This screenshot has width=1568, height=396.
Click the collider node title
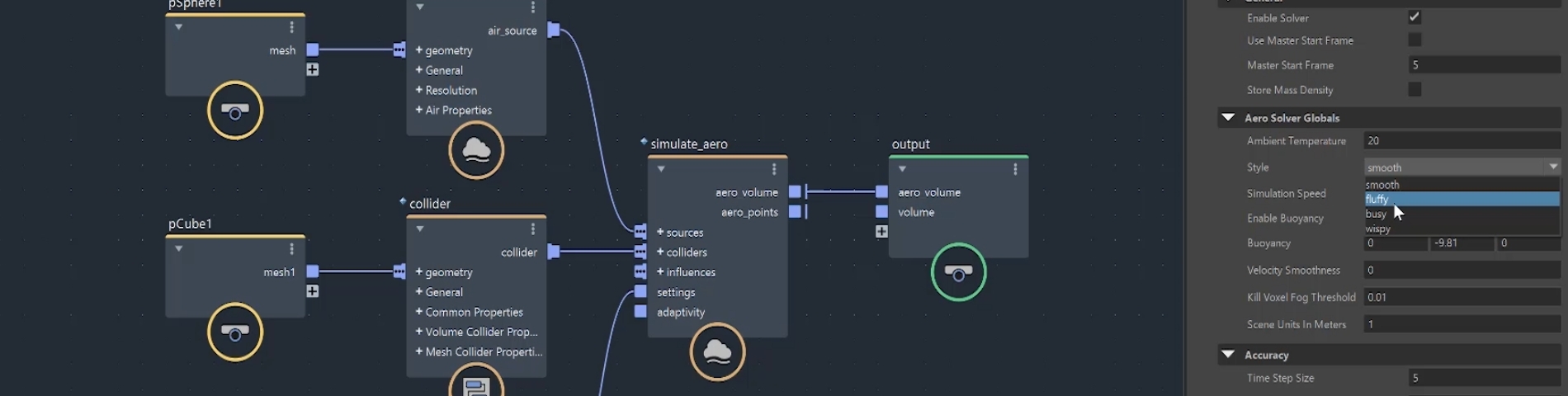[430, 203]
